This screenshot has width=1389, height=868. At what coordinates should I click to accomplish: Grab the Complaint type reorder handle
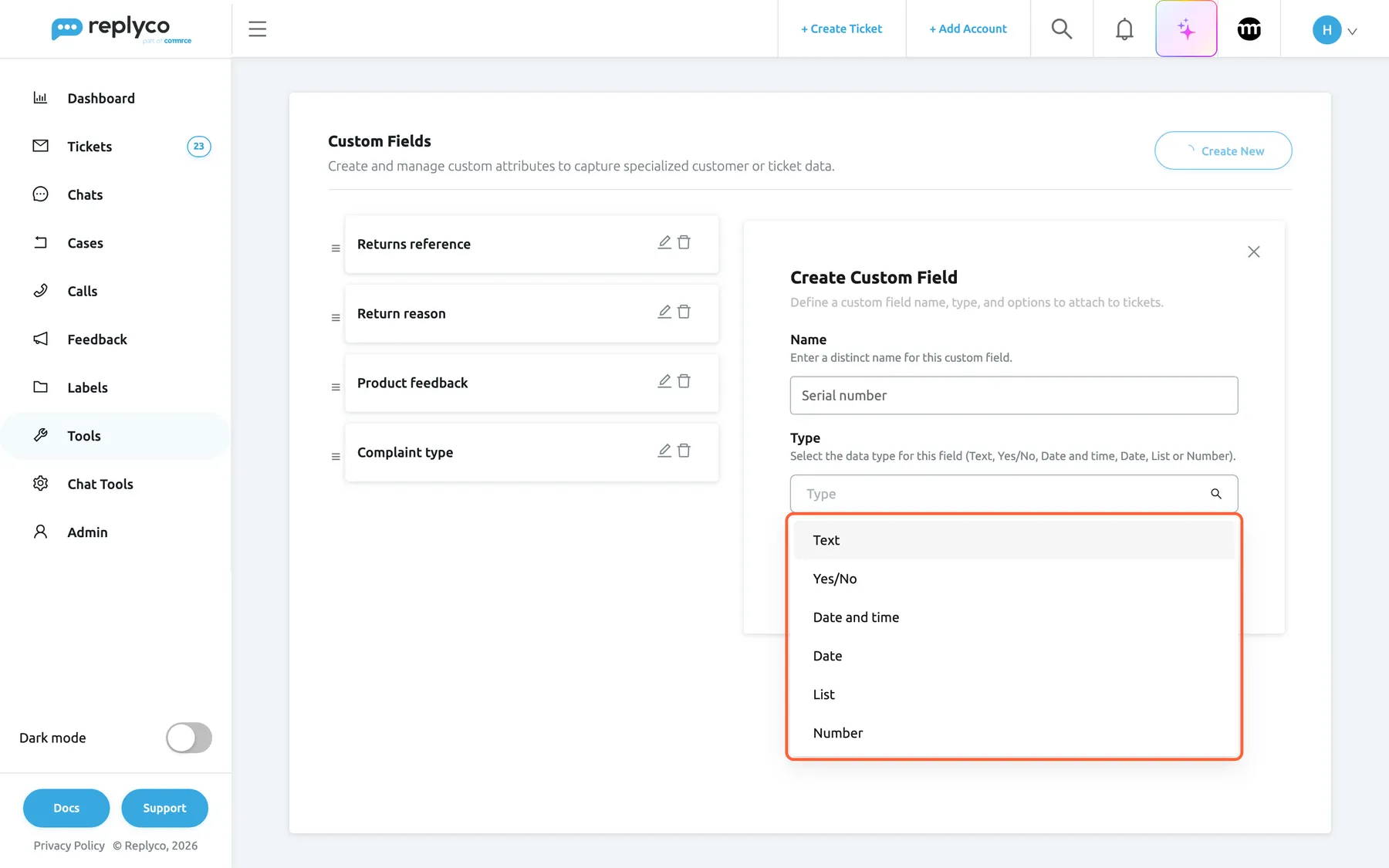[336, 457]
